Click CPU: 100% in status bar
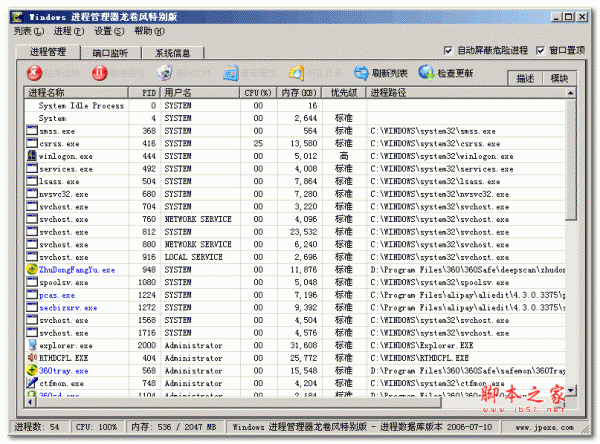Screen dimensions: 600x444 [x=96, y=427]
